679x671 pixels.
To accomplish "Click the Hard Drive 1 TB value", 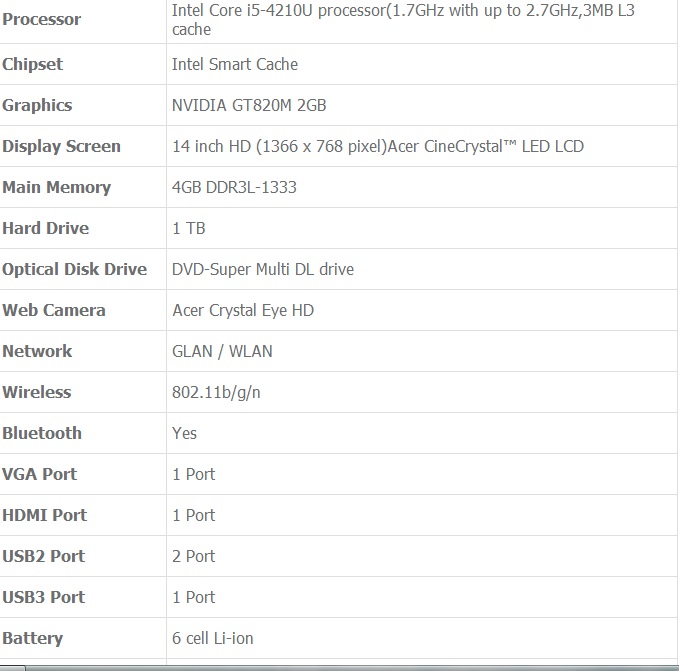I will [x=189, y=228].
